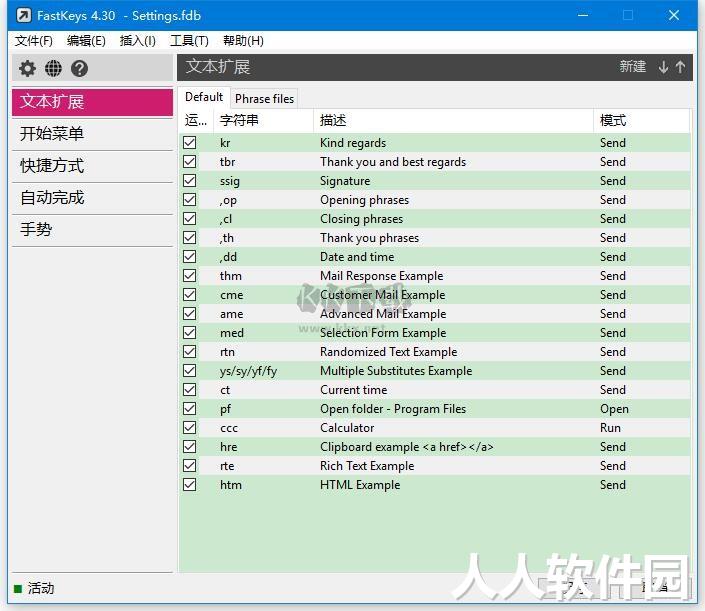Click the 'med' string cell
The width and height of the screenshot is (705, 611).
(232, 333)
